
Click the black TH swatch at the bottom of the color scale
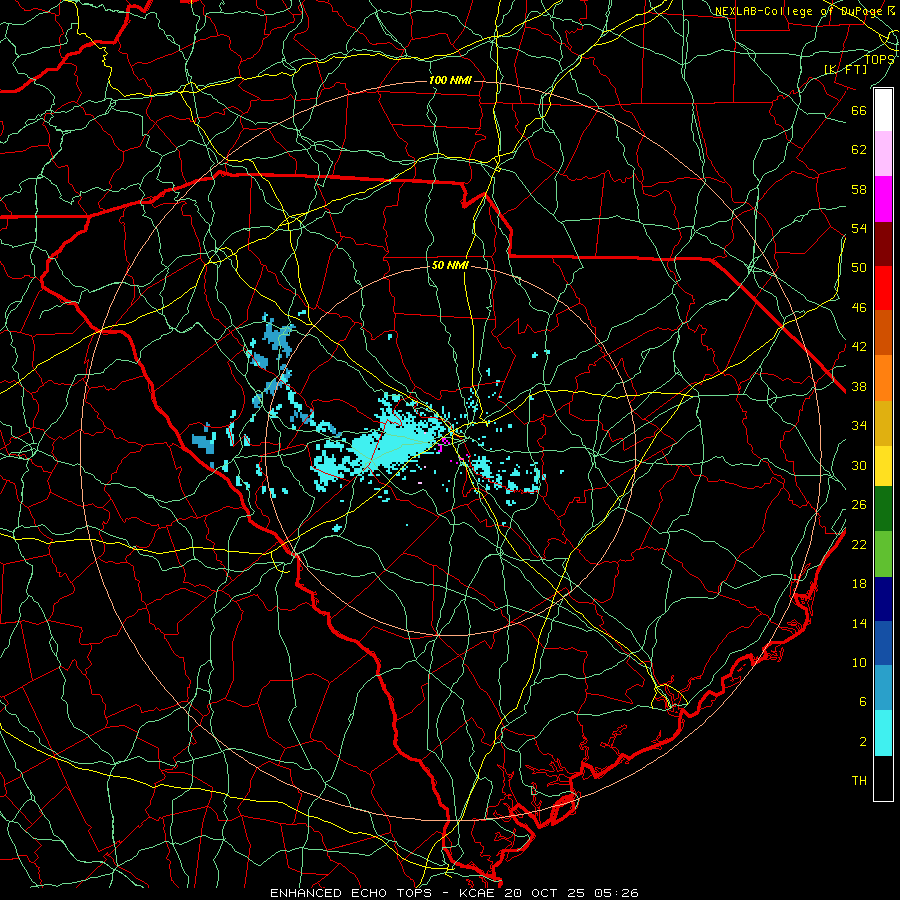(x=883, y=778)
